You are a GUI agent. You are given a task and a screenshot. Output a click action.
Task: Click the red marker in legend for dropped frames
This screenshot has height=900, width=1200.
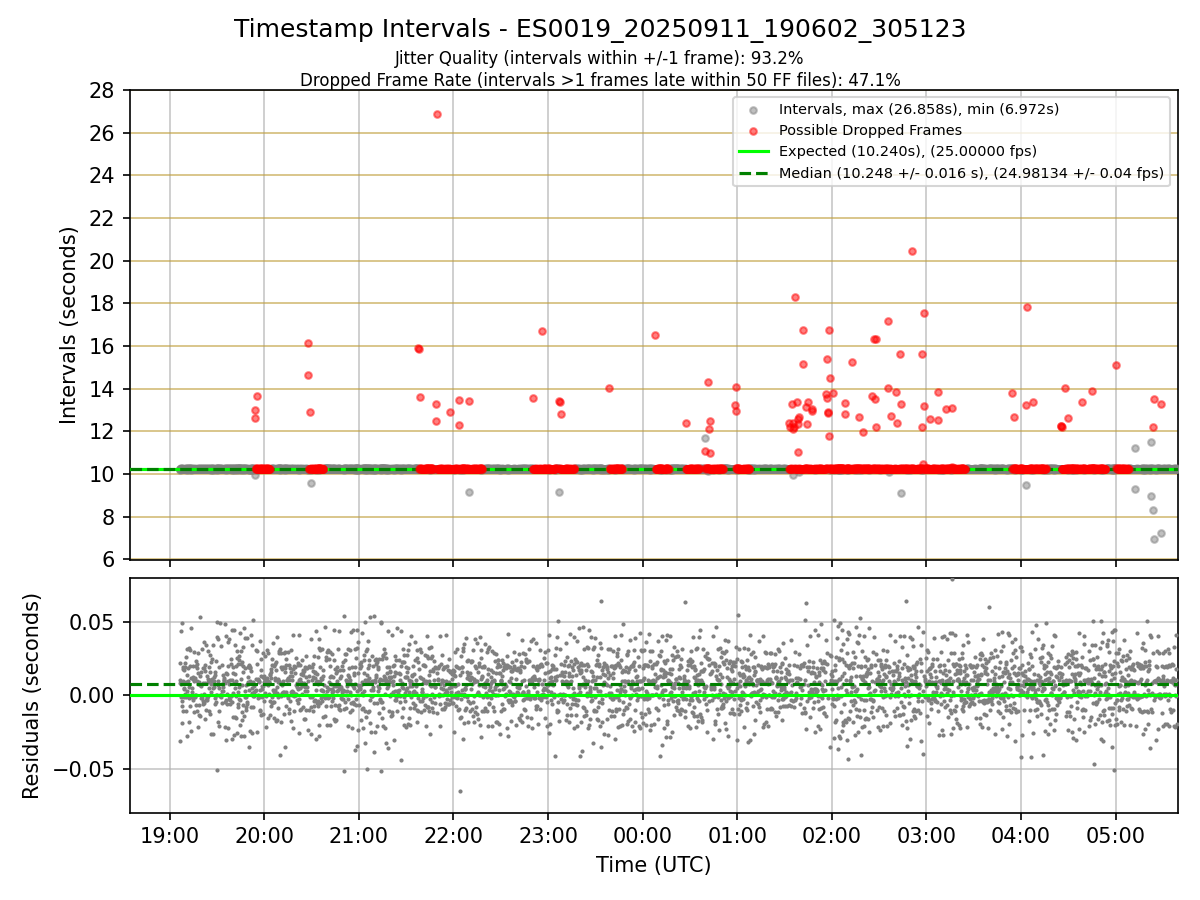pos(754,130)
